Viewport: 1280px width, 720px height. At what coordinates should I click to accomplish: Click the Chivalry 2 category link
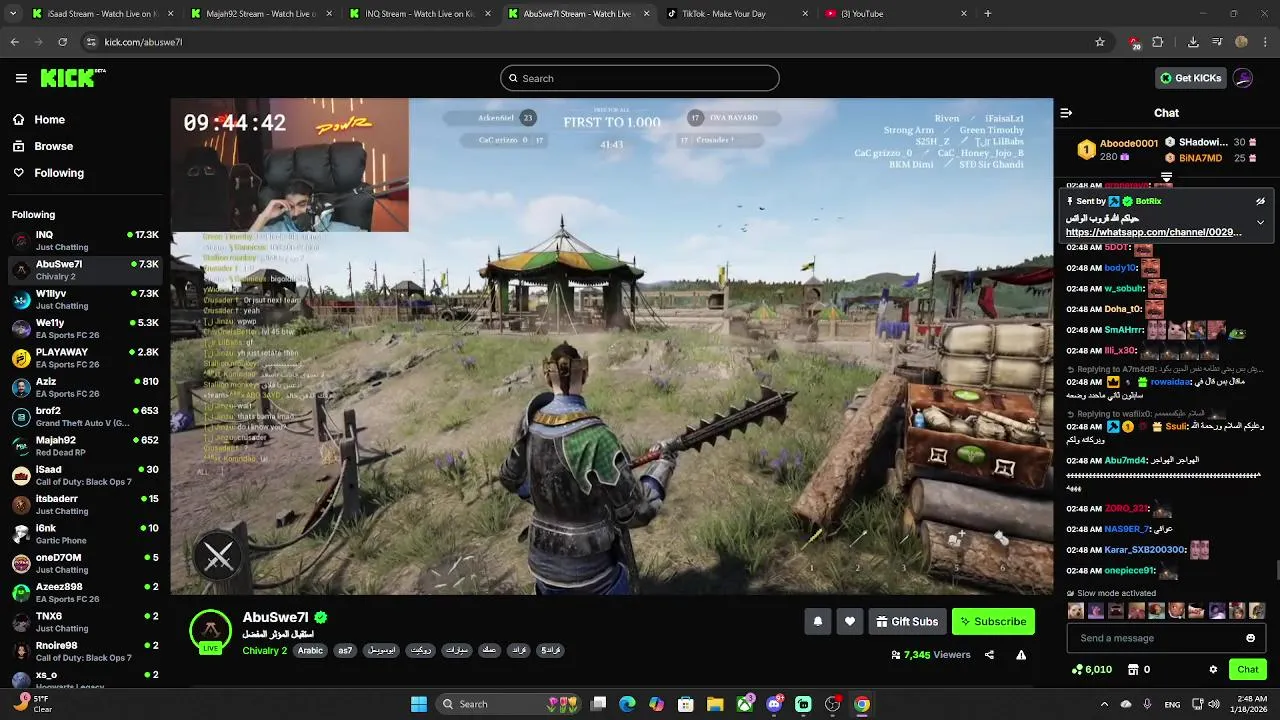point(264,651)
